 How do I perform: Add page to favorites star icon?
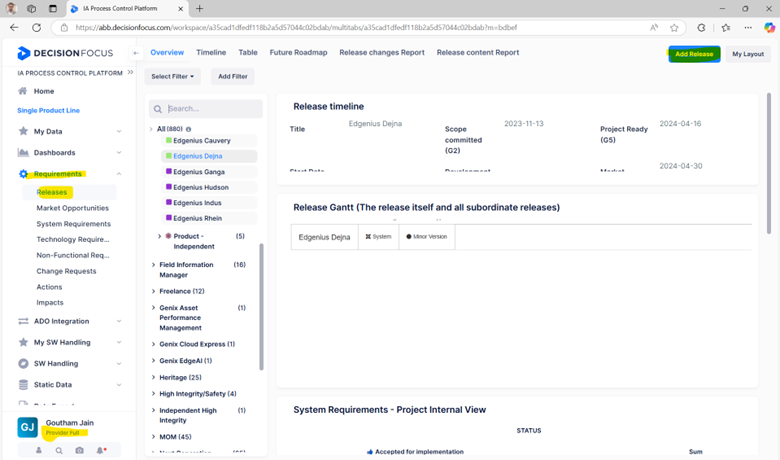tap(674, 27)
